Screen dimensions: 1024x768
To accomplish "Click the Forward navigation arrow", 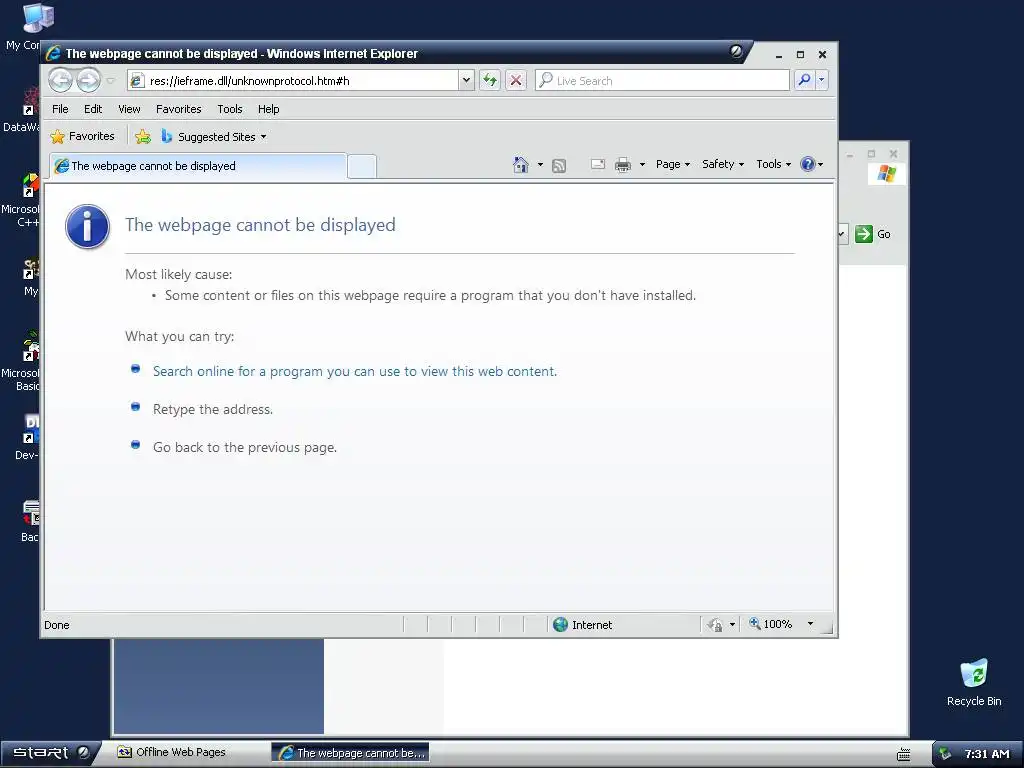I will (x=88, y=80).
